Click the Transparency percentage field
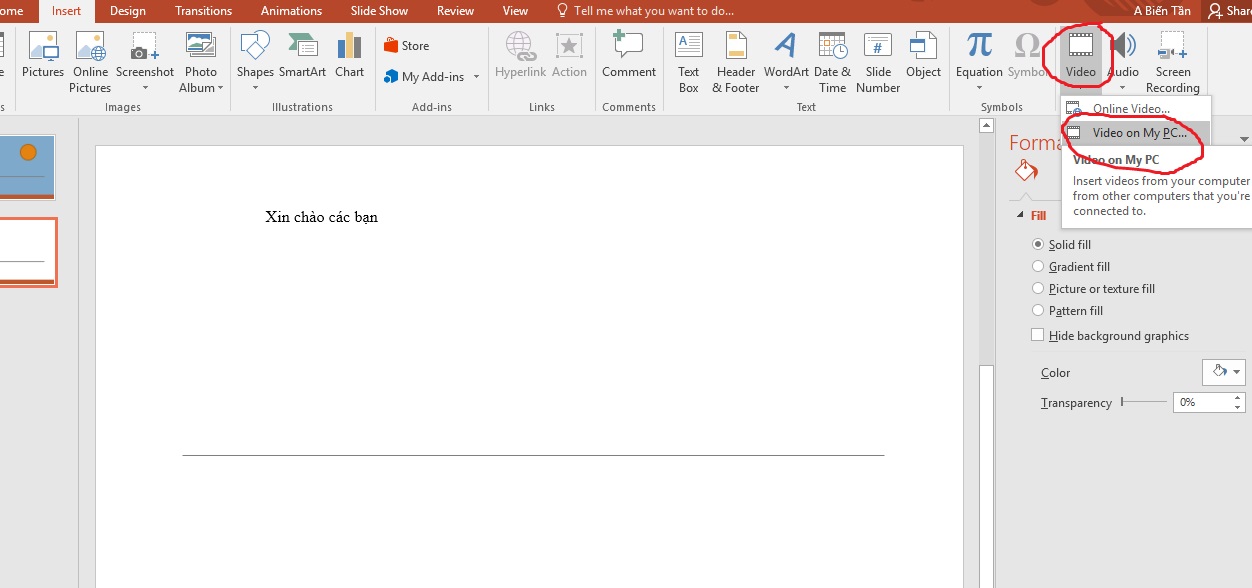 click(1203, 402)
